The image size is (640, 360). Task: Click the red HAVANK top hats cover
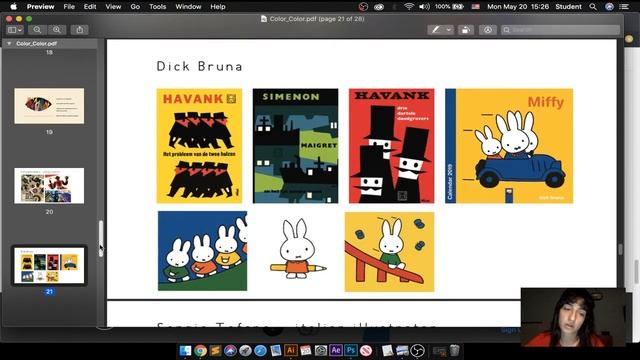[391, 146]
